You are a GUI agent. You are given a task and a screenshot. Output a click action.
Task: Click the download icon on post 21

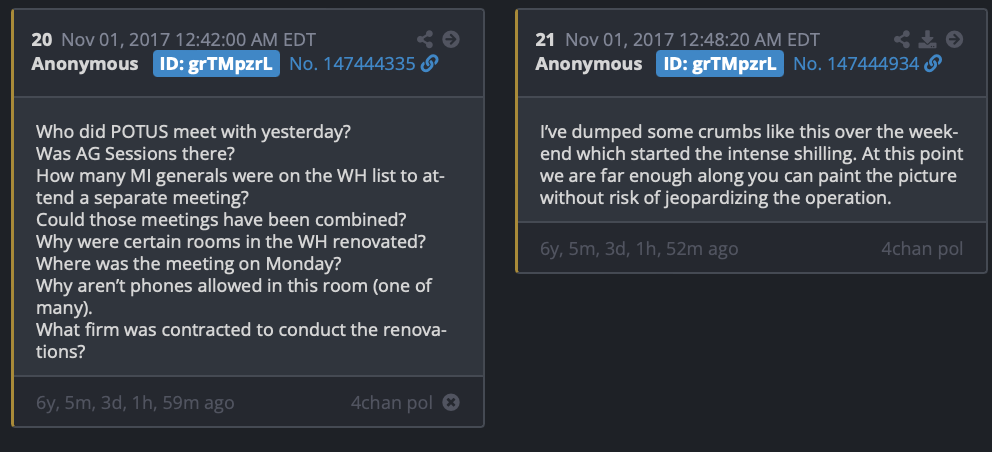pos(928,40)
